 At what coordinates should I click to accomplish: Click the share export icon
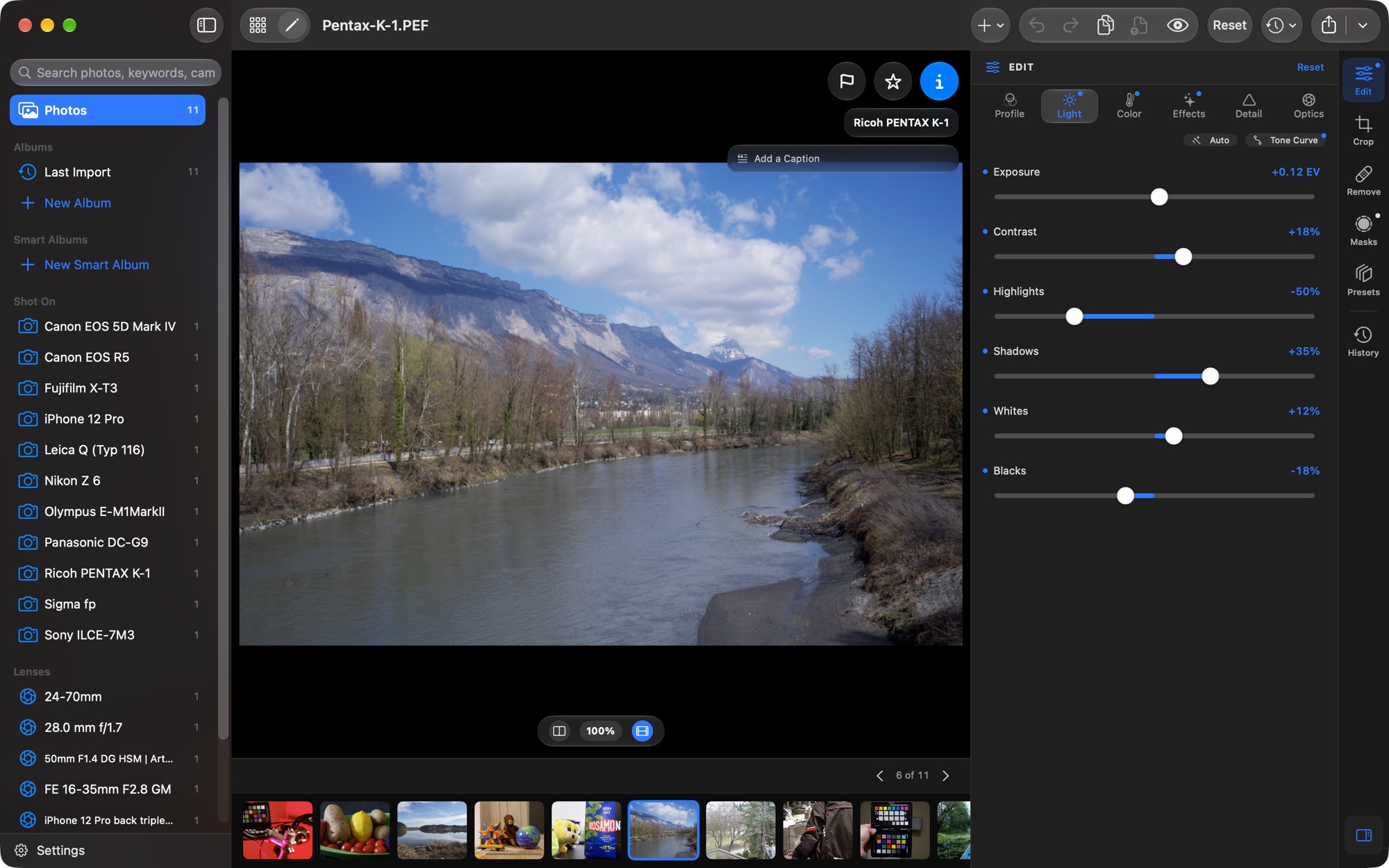coord(1329,25)
